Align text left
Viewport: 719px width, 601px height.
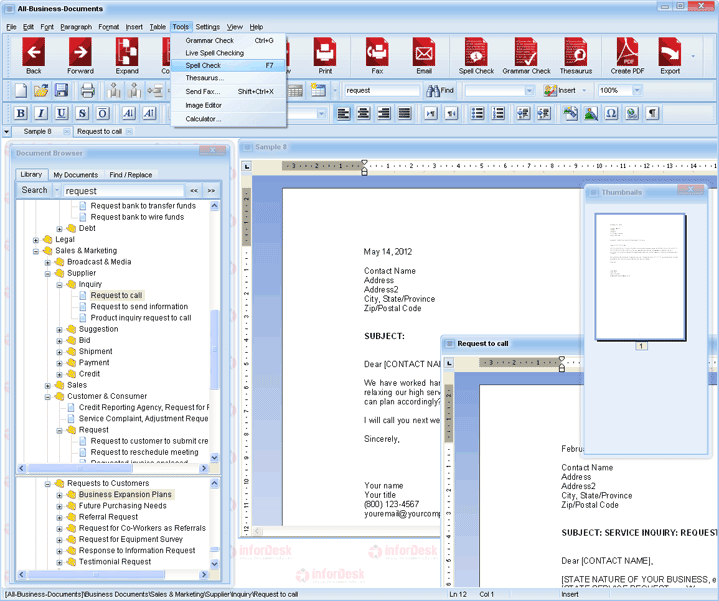pos(343,113)
